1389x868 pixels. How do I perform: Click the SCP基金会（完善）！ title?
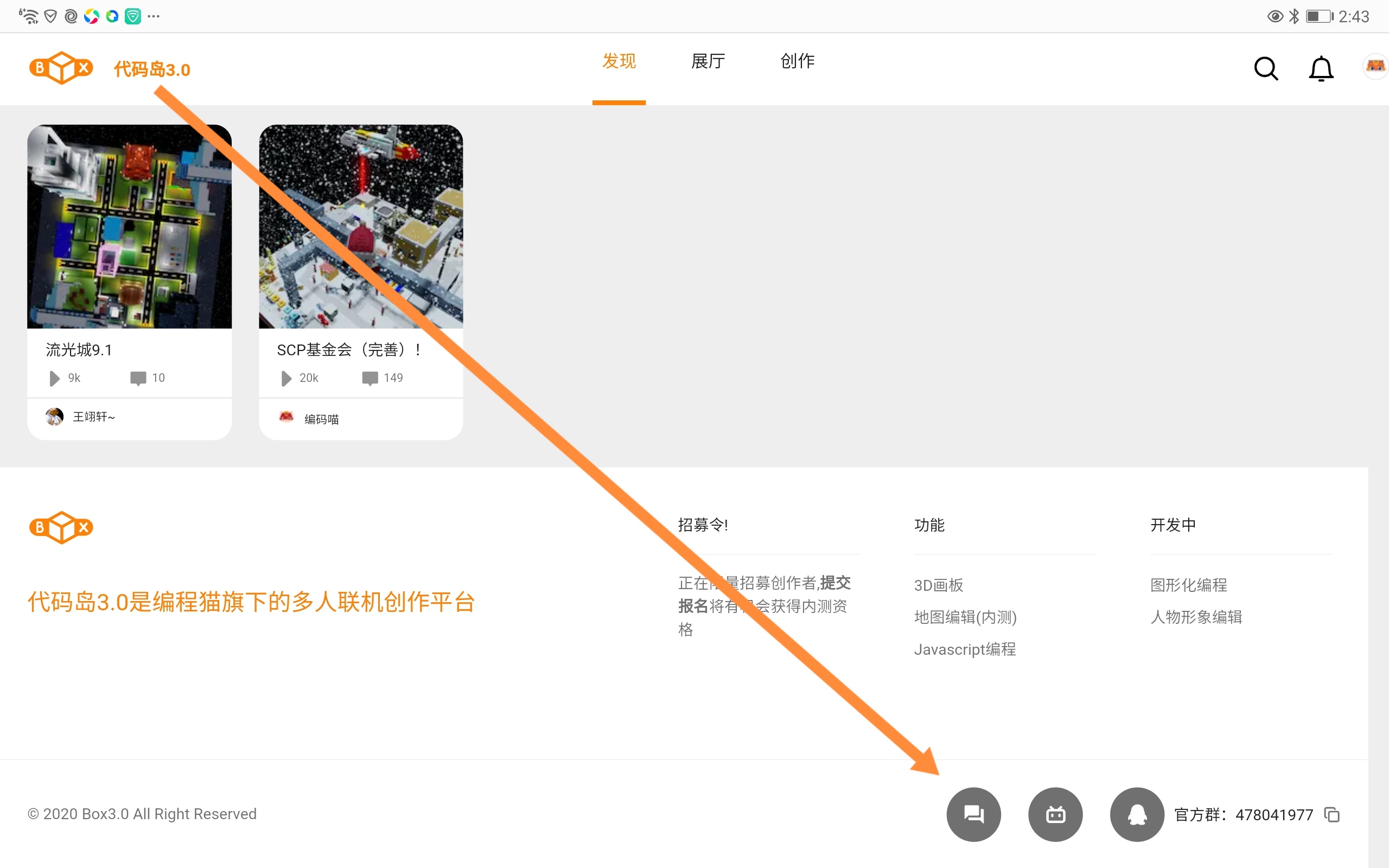pos(349,349)
